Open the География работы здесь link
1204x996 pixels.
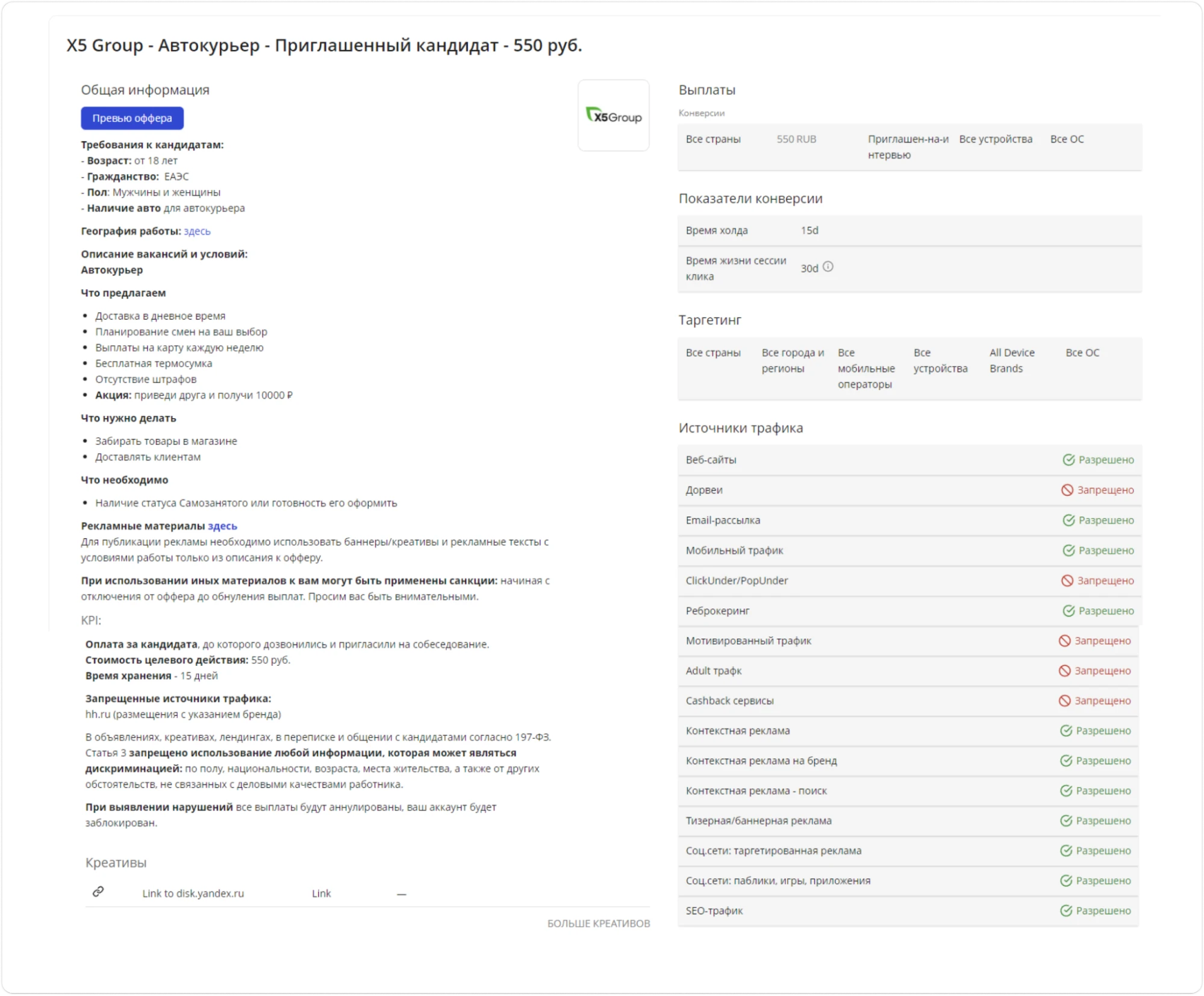[x=197, y=231]
